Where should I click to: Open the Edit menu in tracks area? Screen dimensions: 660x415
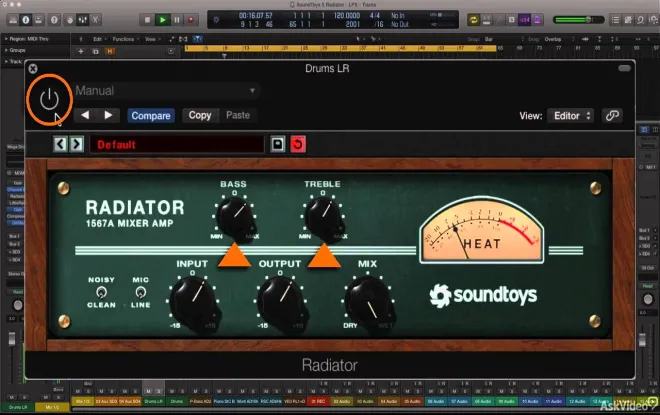(99, 39)
